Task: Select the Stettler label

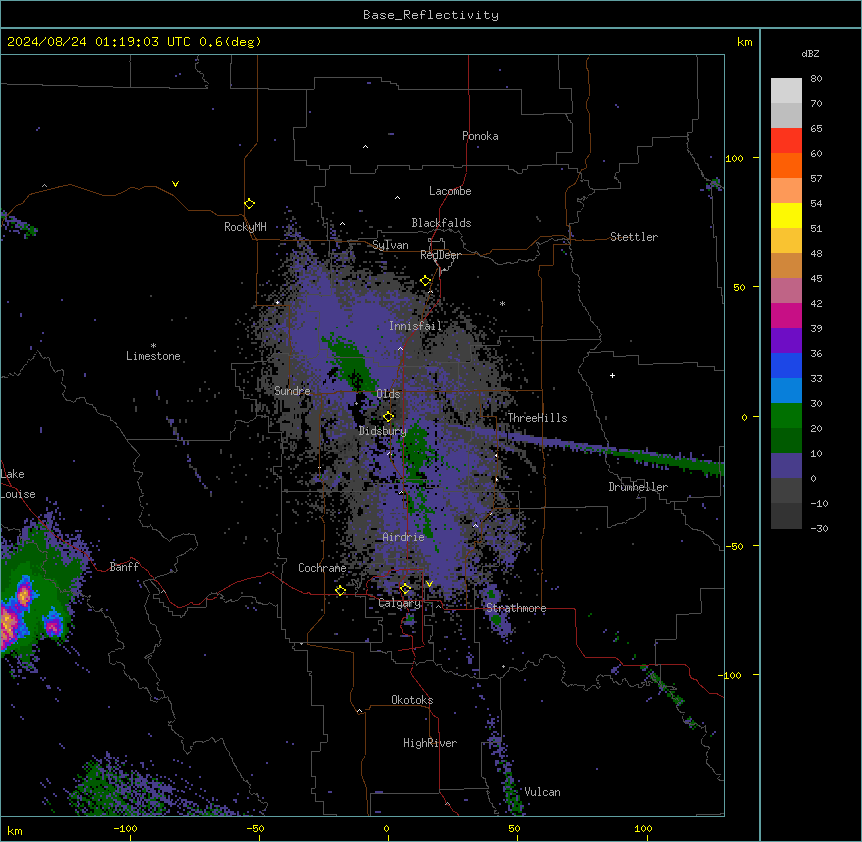Action: point(634,237)
